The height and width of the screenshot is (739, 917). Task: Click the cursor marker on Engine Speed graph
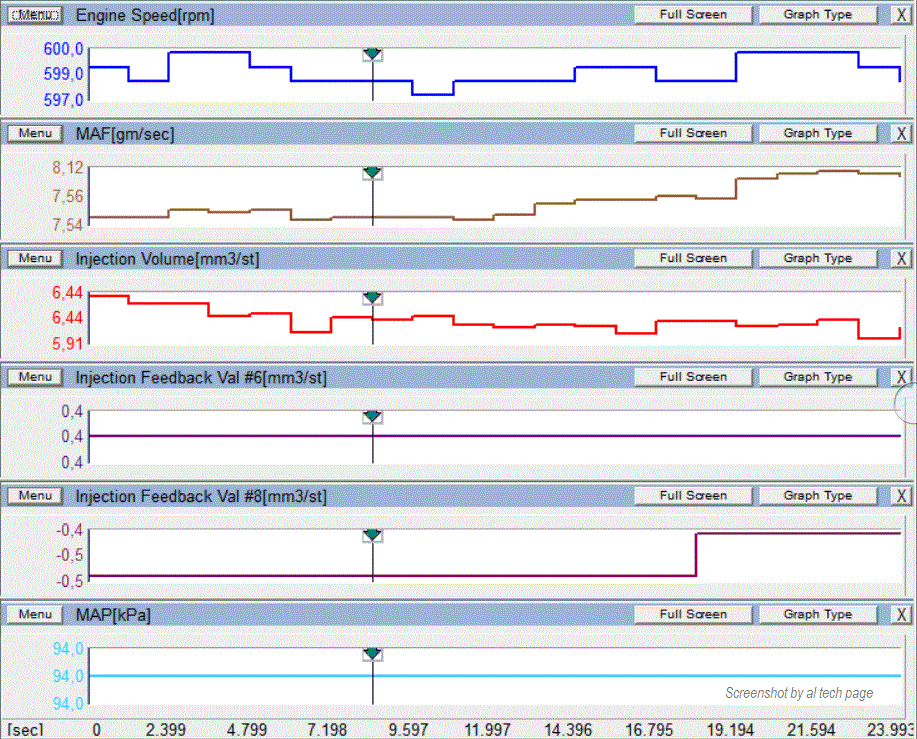pyautogui.click(x=373, y=54)
